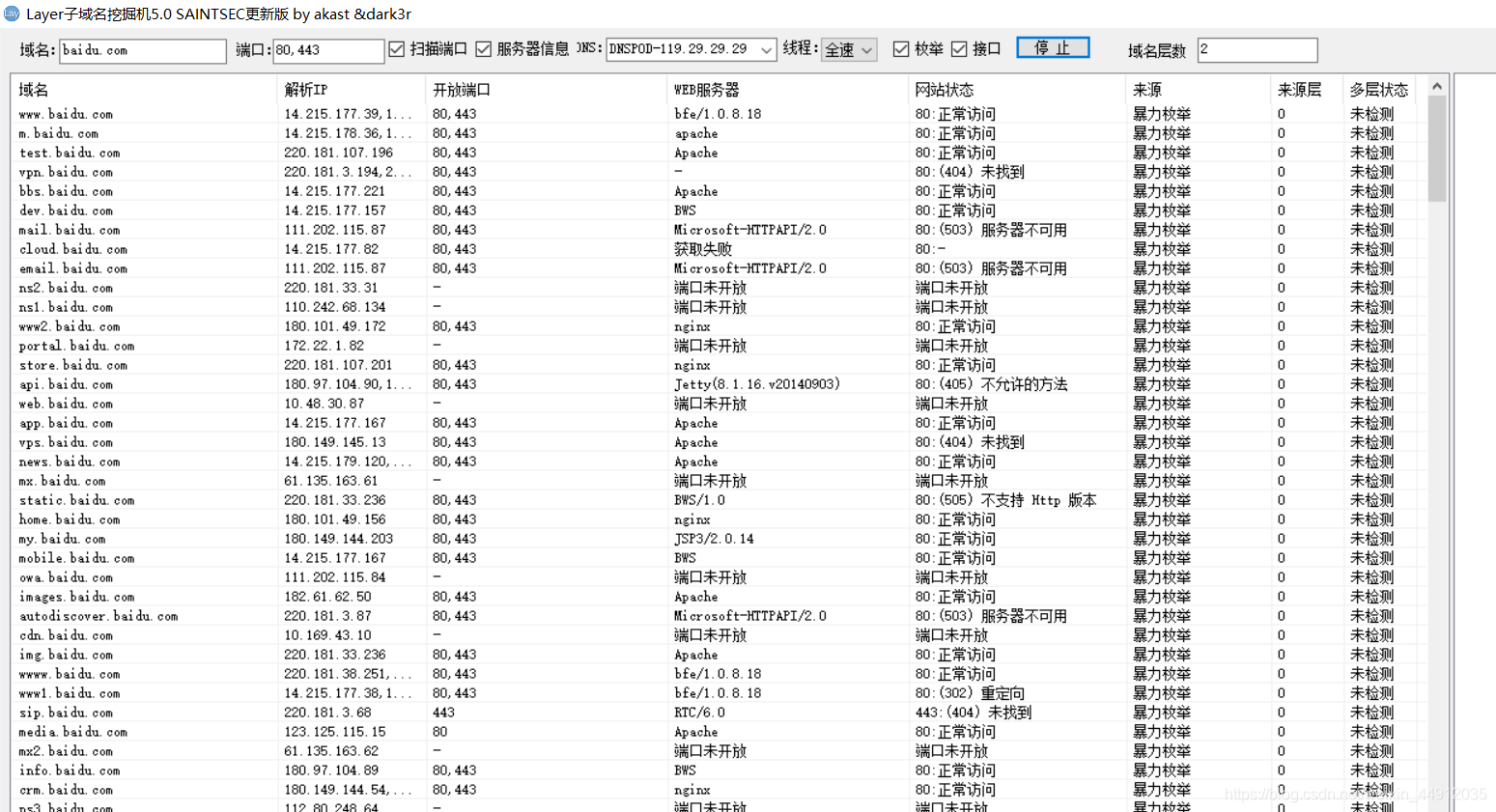Select row mx.baidu.com
Image resolution: width=1496 pixels, height=812 pixels.
pos(719,481)
